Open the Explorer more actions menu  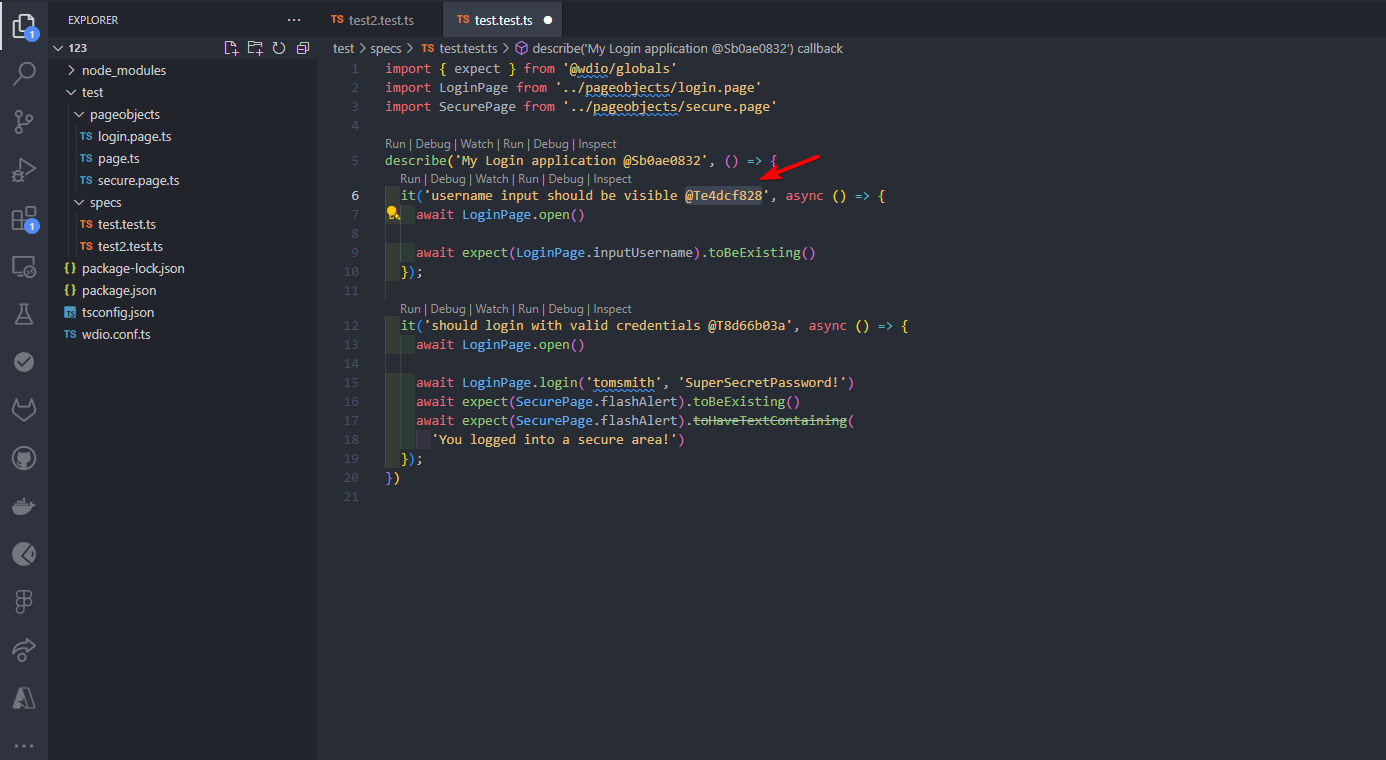293,19
